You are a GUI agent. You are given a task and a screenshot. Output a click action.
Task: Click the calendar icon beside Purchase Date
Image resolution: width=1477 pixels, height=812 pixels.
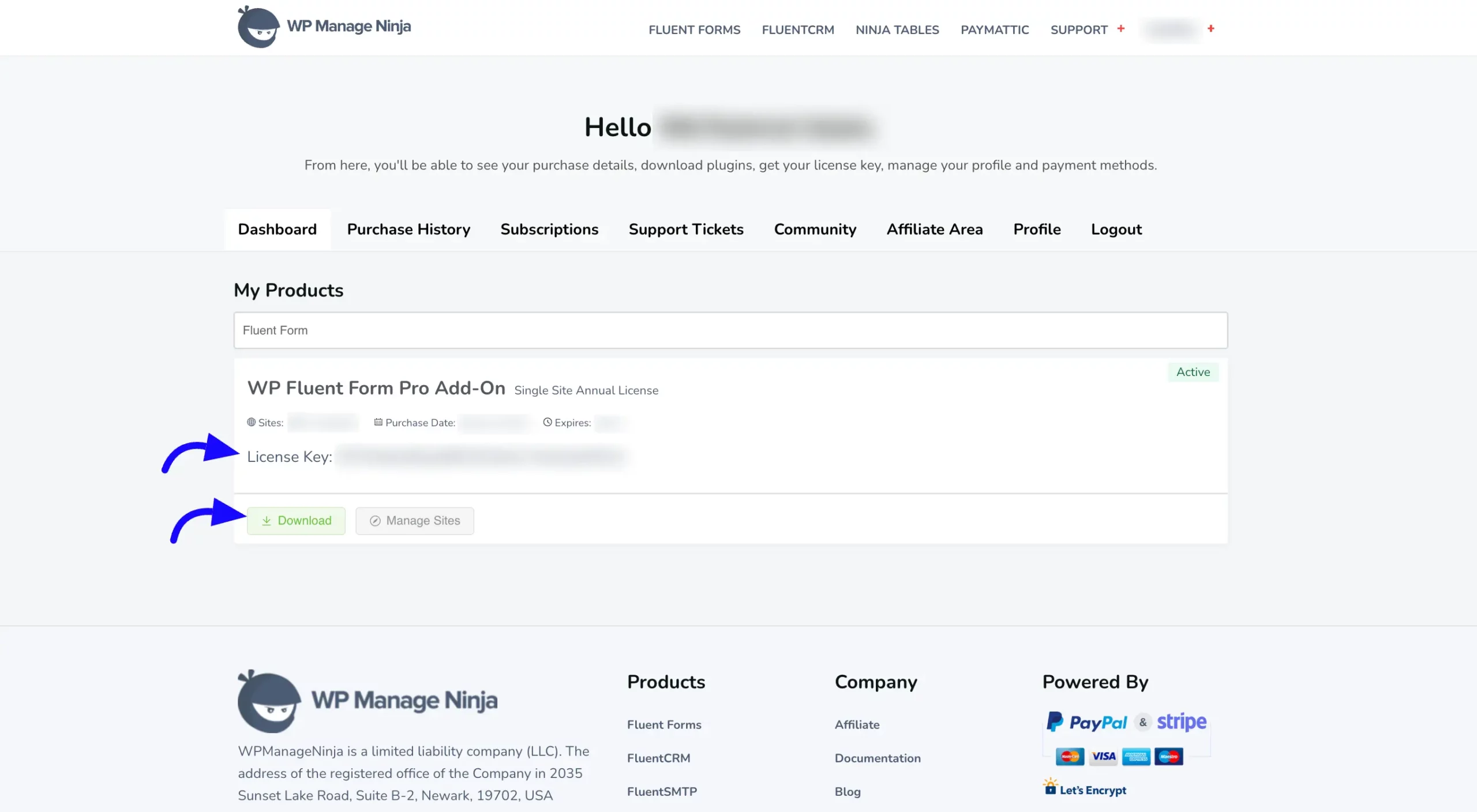click(378, 422)
